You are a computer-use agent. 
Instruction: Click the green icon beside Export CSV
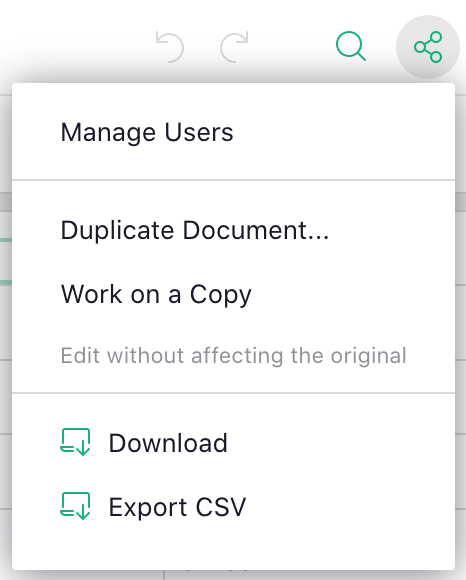pos(75,506)
